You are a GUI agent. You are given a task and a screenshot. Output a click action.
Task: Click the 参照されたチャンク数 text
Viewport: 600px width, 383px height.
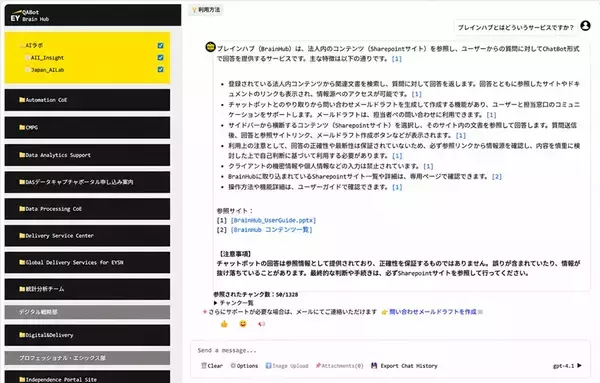tap(256, 295)
